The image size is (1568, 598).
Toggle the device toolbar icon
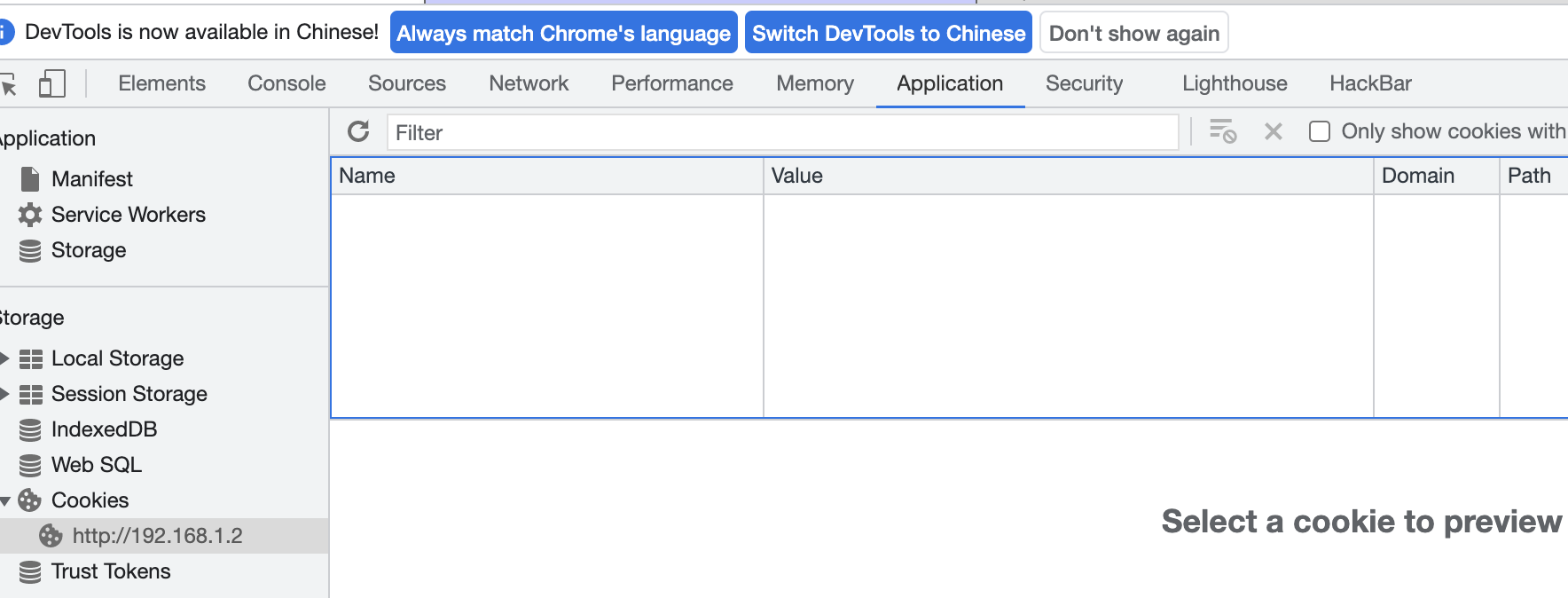52,83
